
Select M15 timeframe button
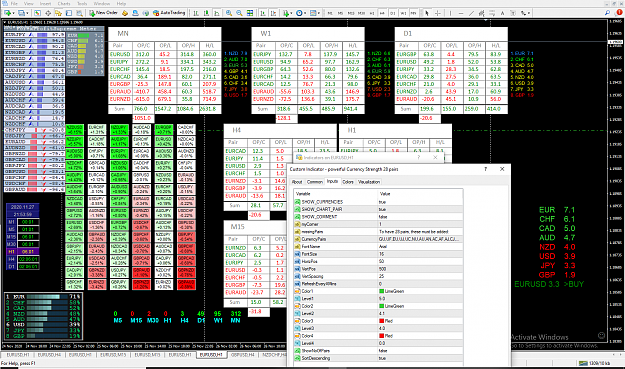tap(351, 13)
